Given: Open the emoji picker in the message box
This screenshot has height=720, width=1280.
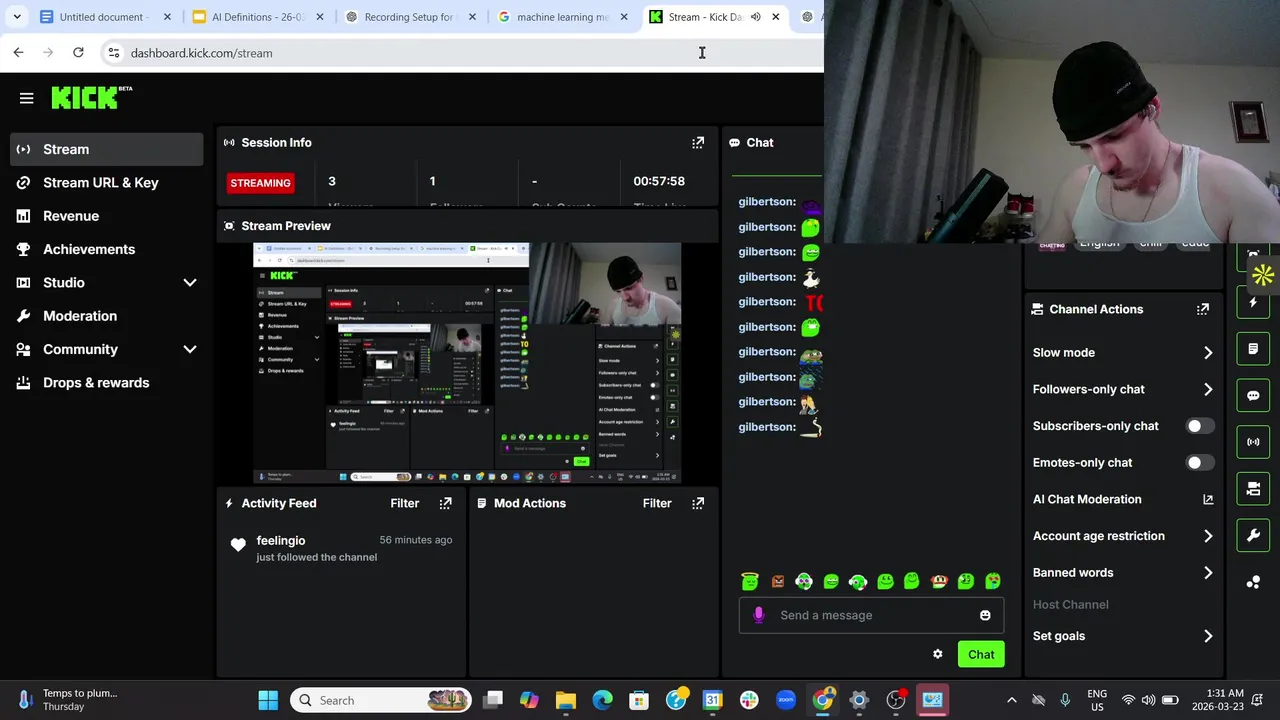Looking at the screenshot, I should [985, 615].
